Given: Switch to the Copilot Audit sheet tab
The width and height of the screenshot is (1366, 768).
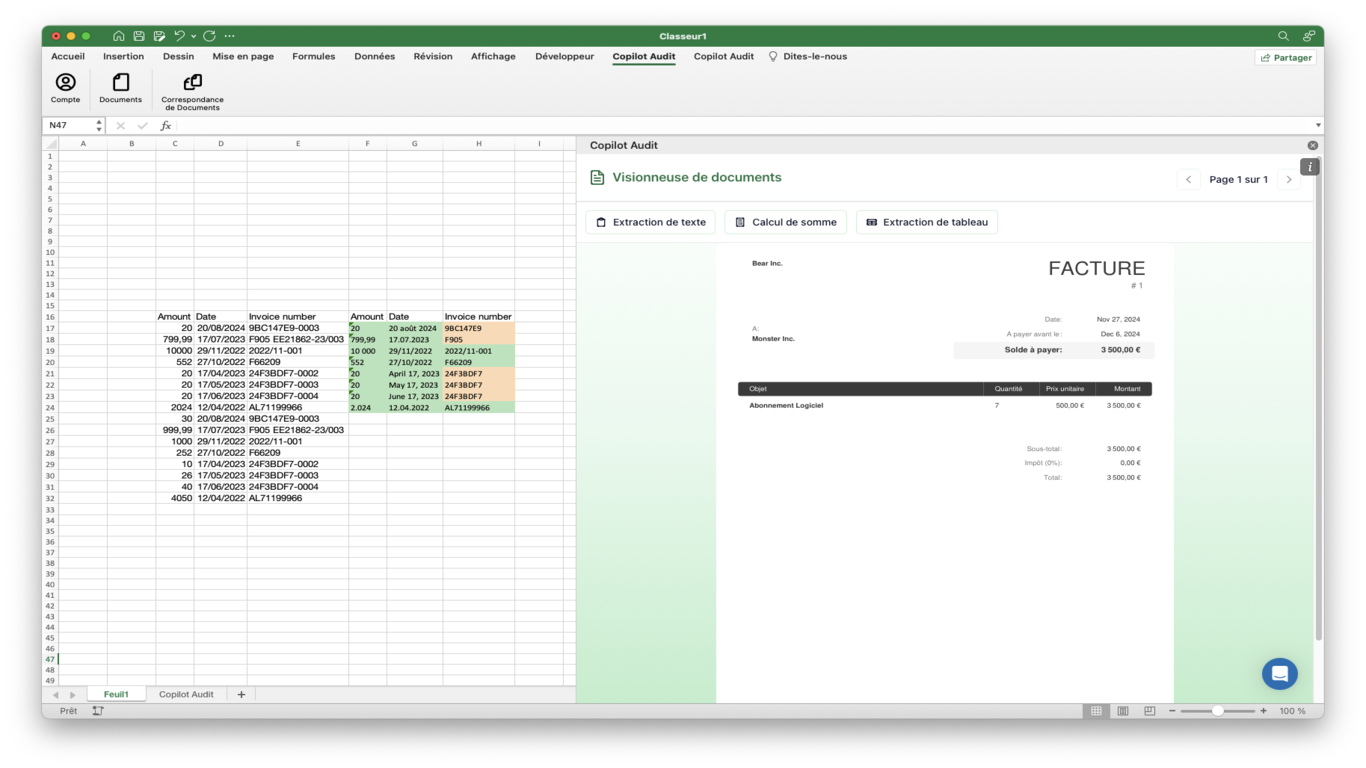Looking at the screenshot, I should click(x=186, y=694).
